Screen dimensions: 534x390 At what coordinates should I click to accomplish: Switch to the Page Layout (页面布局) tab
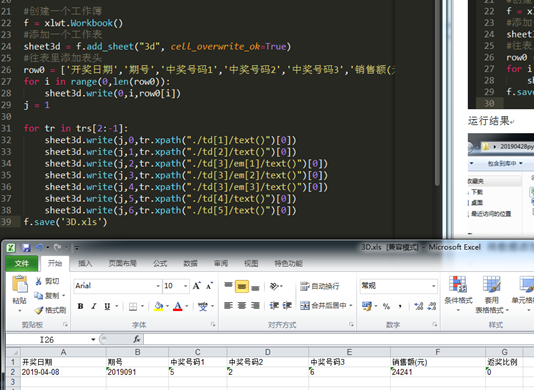123,263
